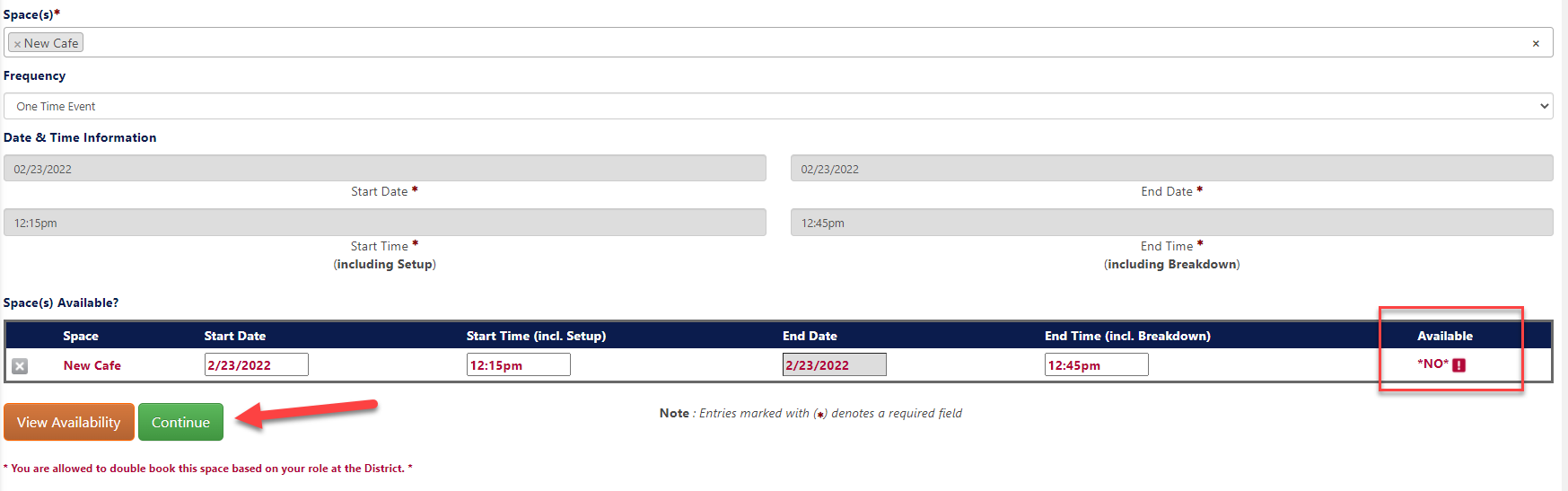The height and width of the screenshot is (491, 1568).
Task: Click the Start Time 12:15pm field
Action: click(x=385, y=223)
